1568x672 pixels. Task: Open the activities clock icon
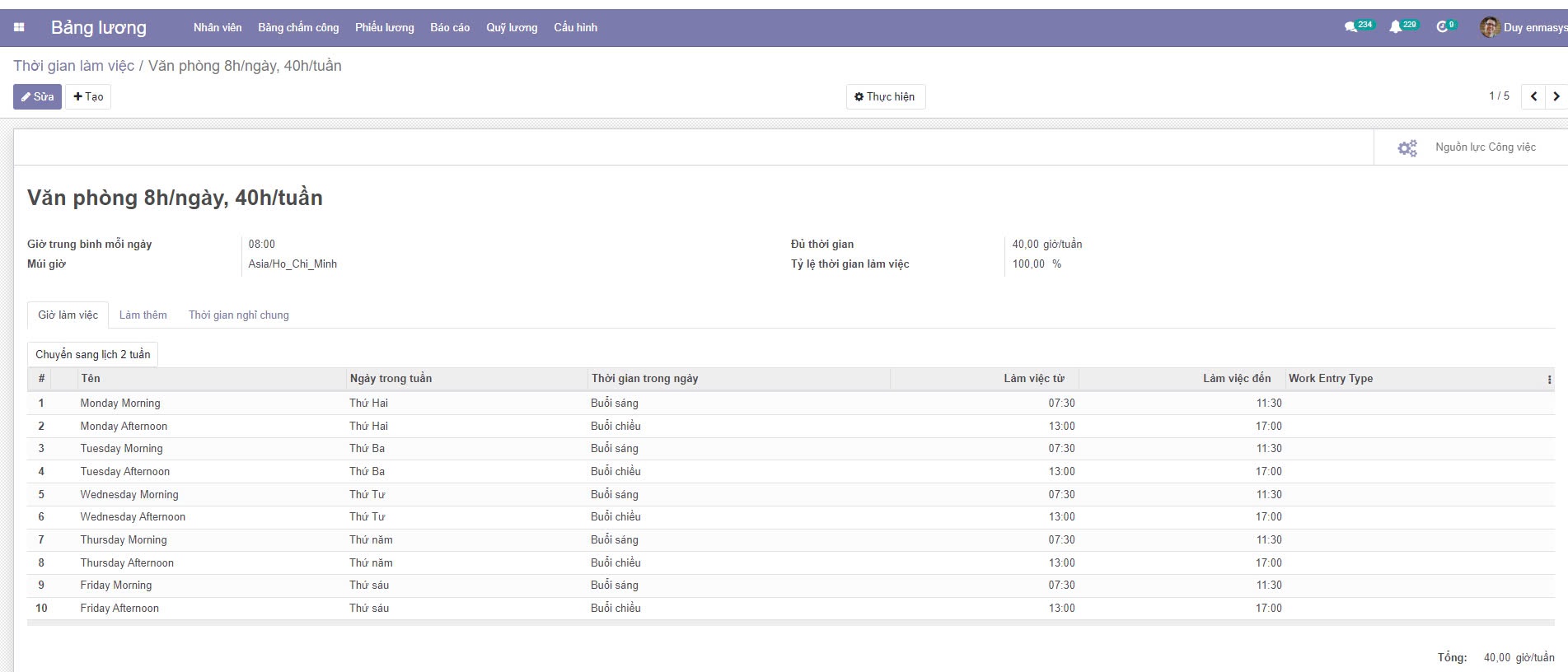pyautogui.click(x=1441, y=27)
